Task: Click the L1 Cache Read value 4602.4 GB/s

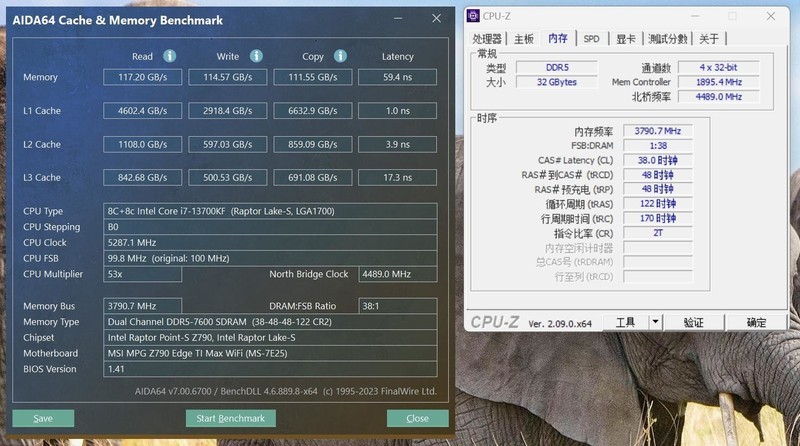Action: point(142,111)
